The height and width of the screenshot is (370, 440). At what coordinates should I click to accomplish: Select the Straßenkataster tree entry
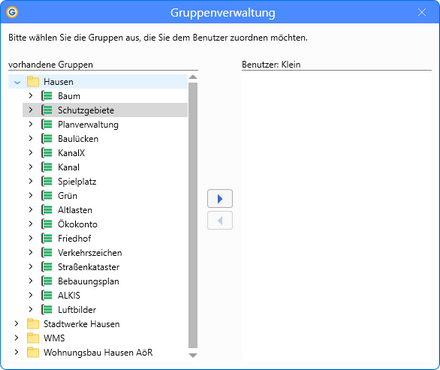coord(88,267)
